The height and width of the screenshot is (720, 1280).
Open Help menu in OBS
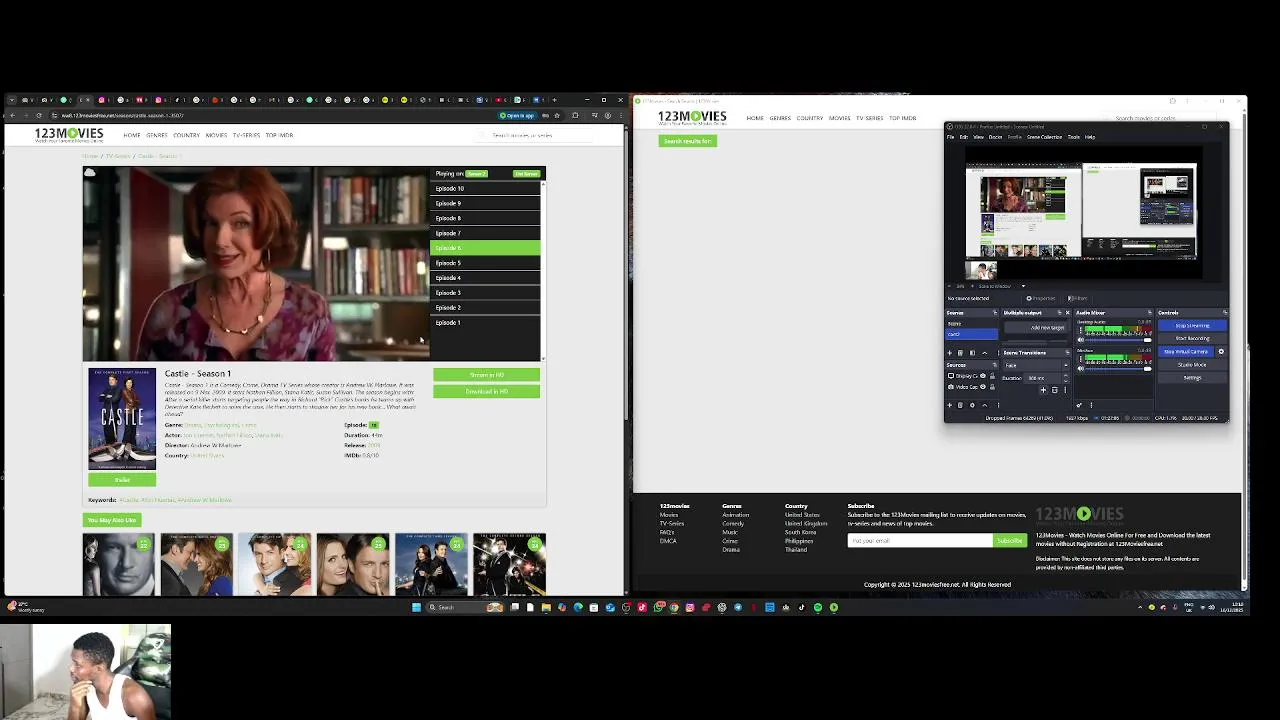click(x=1090, y=137)
